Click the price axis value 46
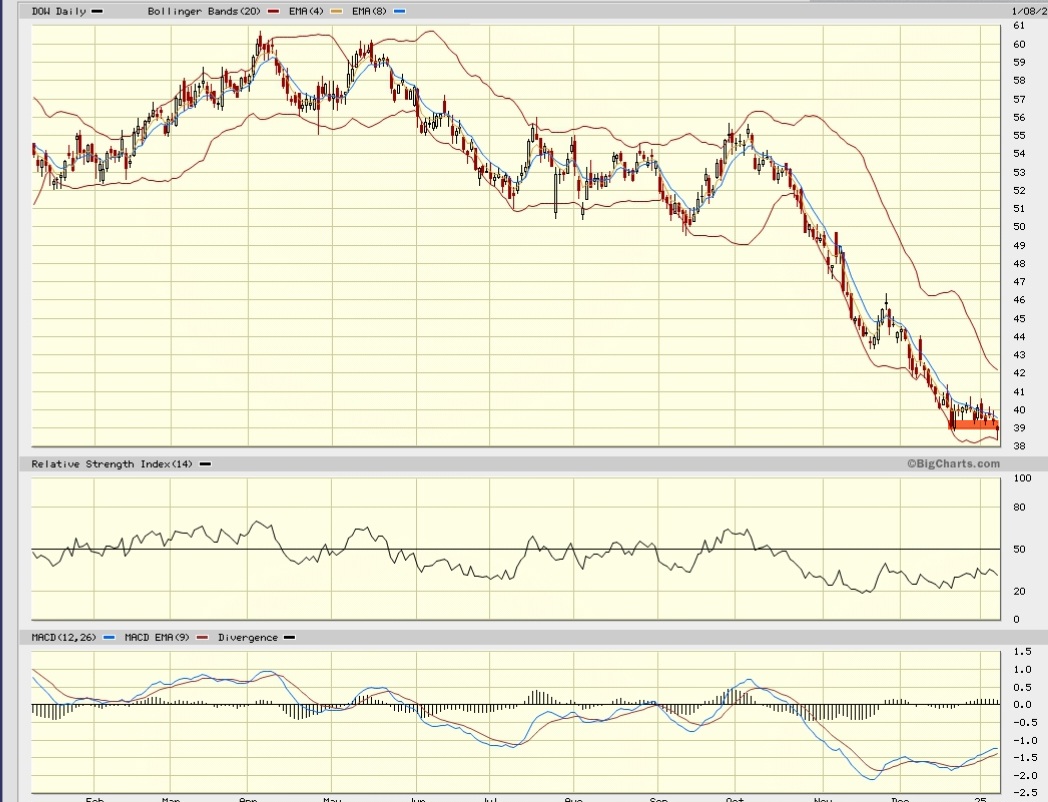The image size is (1048, 802). coord(1019,300)
